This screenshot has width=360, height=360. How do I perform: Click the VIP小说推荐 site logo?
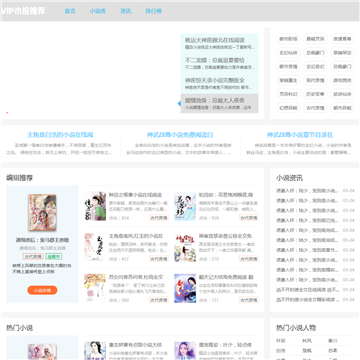pos(23,11)
